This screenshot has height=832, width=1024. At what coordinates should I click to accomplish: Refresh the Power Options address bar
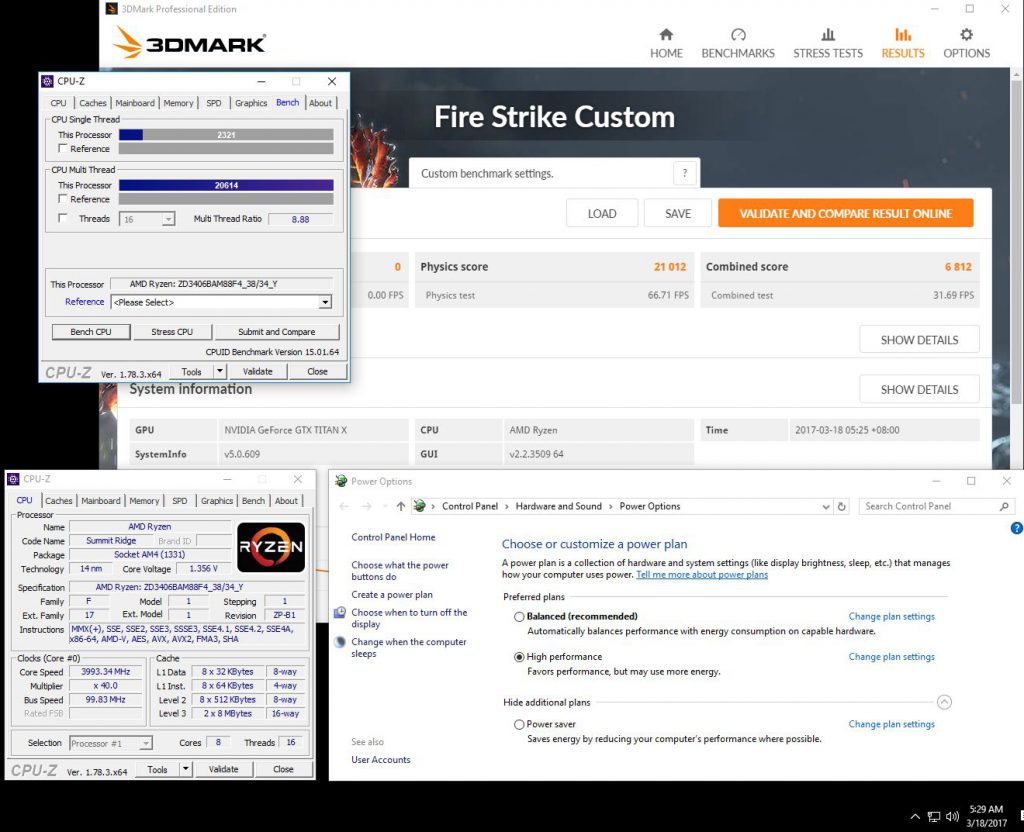[x=842, y=506]
